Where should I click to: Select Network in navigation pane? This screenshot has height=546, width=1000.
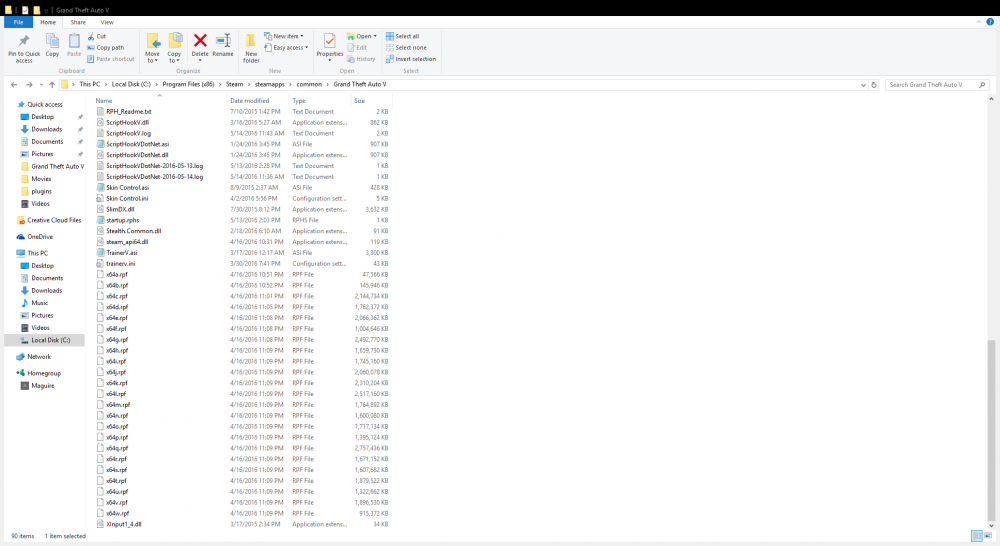[x=38, y=357]
